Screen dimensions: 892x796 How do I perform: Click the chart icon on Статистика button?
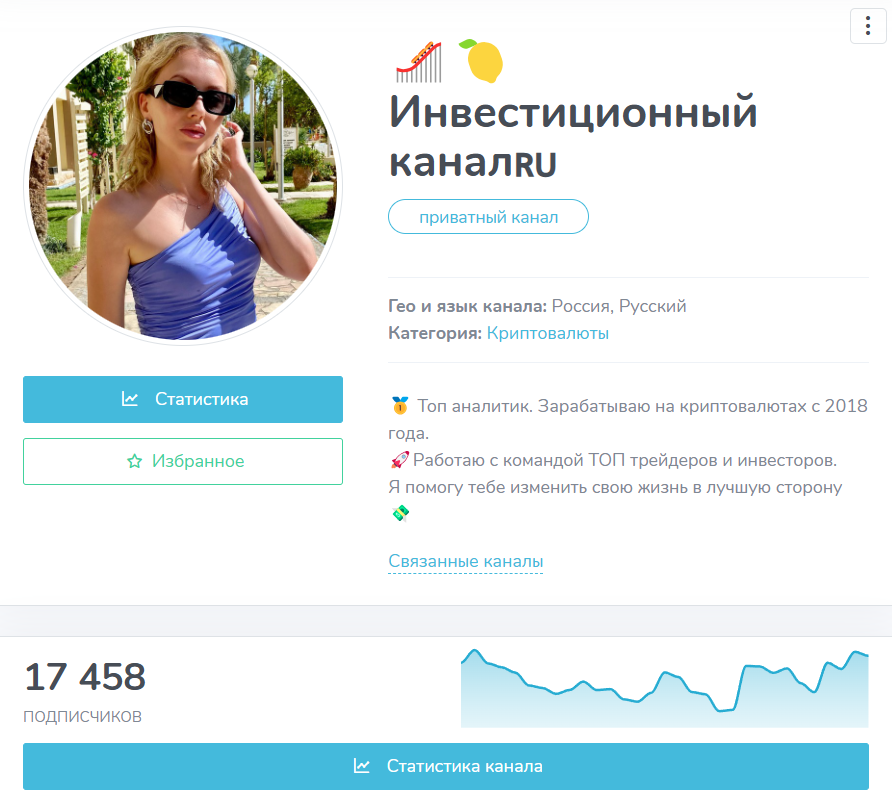pyautogui.click(x=130, y=399)
